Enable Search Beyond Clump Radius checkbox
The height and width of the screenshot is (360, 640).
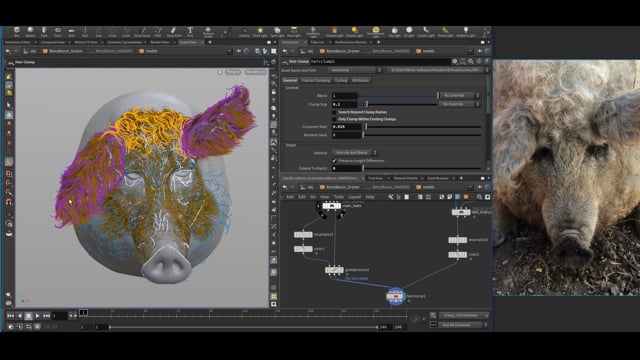(x=334, y=112)
